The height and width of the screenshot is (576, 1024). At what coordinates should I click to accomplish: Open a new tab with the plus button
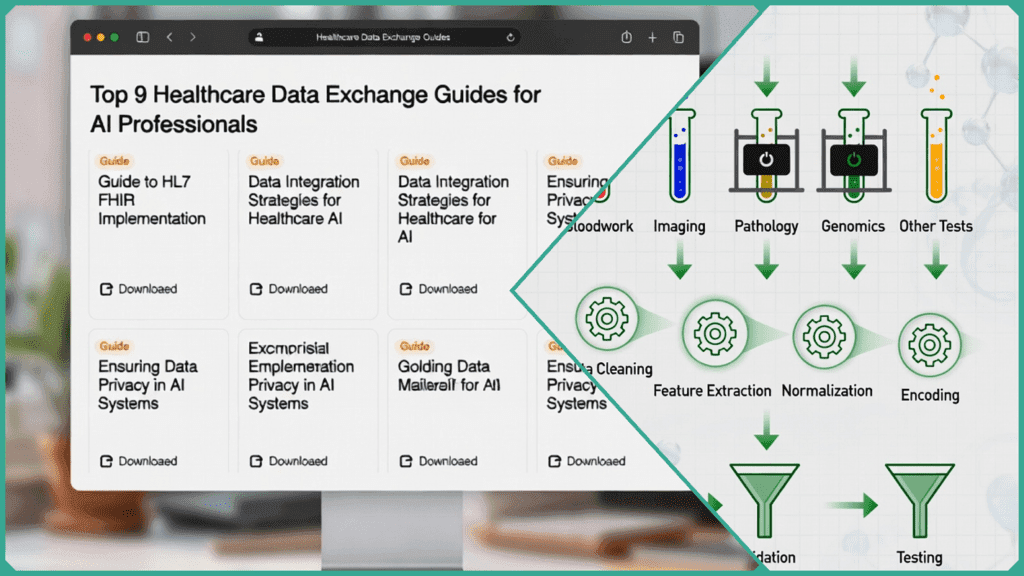coord(652,37)
